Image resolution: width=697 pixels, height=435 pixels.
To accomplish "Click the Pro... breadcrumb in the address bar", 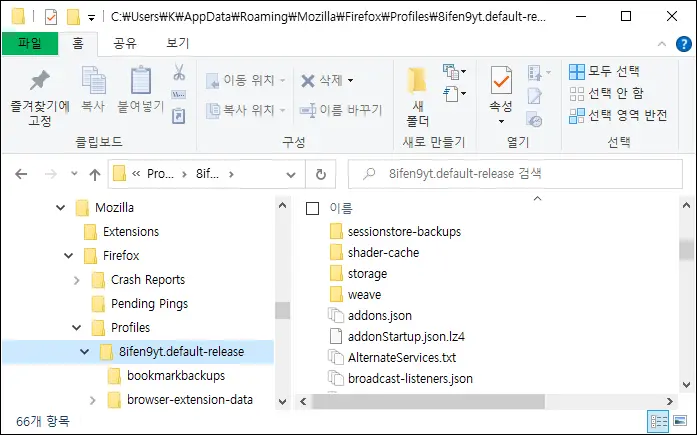I will tap(160, 174).
